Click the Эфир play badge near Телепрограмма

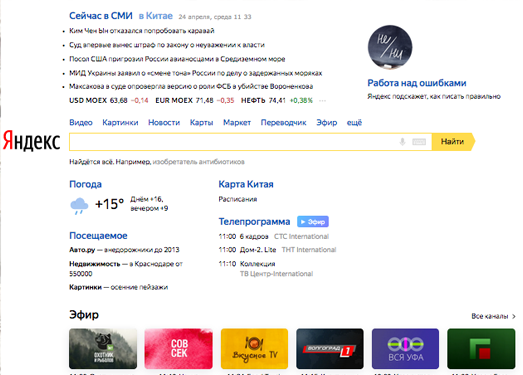(313, 222)
